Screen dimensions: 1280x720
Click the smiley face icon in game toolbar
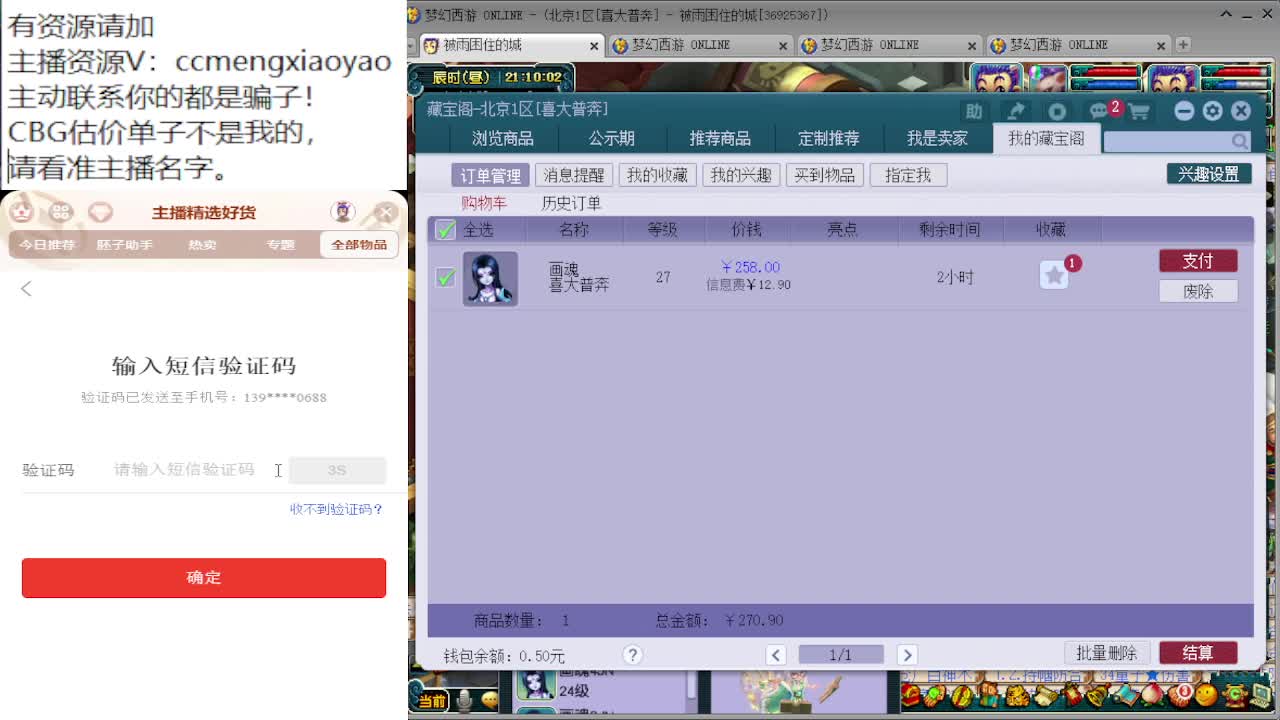pos(1207,693)
